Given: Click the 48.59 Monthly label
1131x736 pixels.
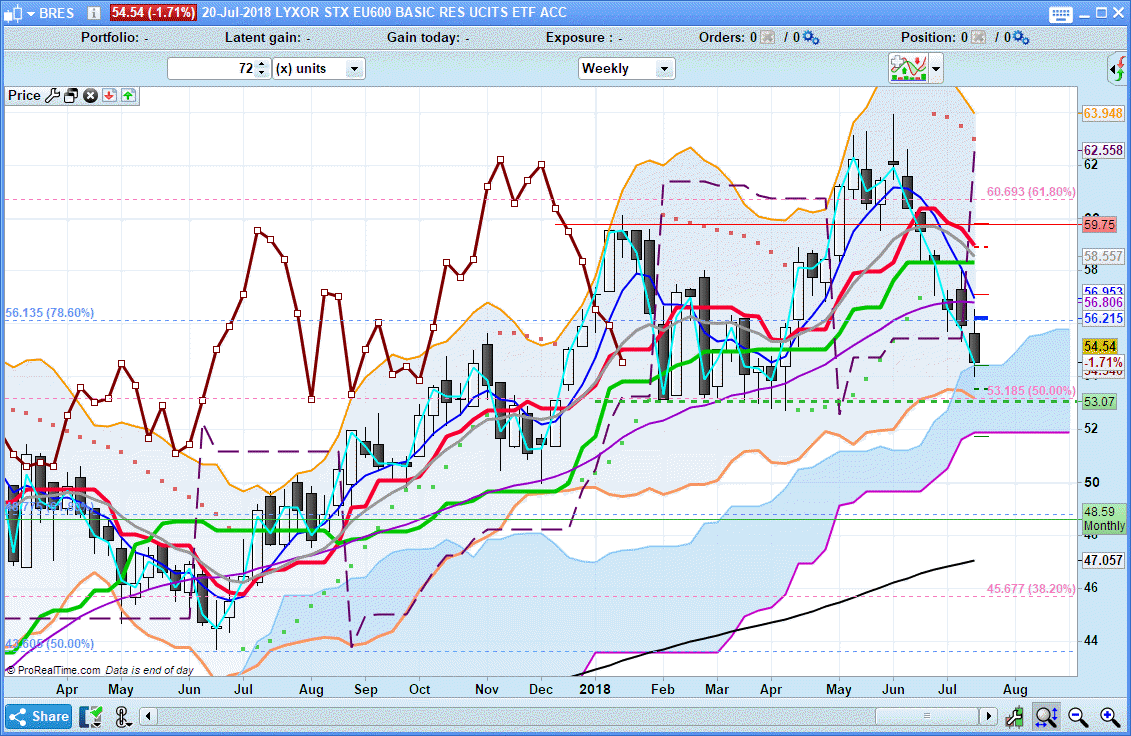Looking at the screenshot, I should tap(1104, 519).
